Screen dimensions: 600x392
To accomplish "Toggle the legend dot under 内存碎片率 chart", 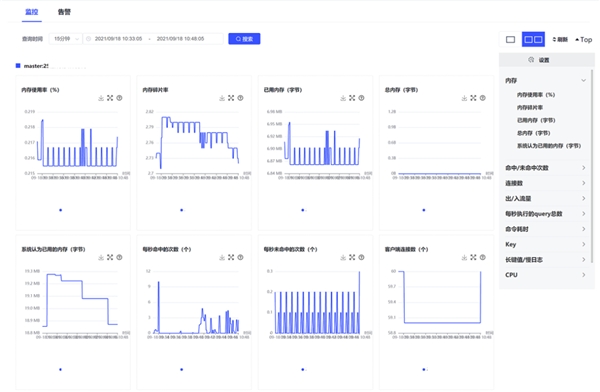I will click(182, 210).
